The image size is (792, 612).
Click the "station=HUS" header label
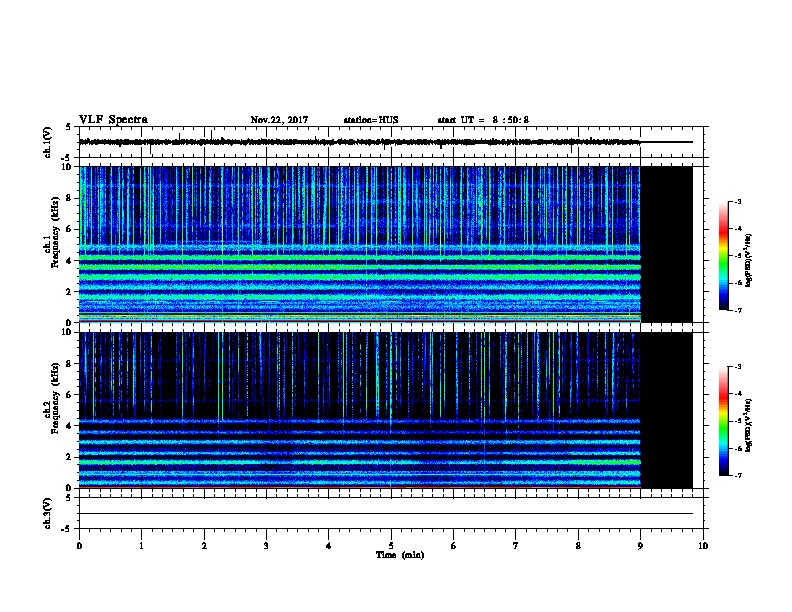pyautogui.click(x=371, y=120)
